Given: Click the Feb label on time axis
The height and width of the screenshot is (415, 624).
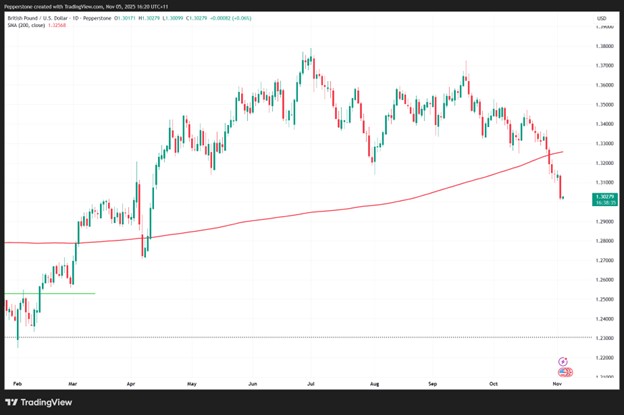Looking at the screenshot, I should [17, 383].
